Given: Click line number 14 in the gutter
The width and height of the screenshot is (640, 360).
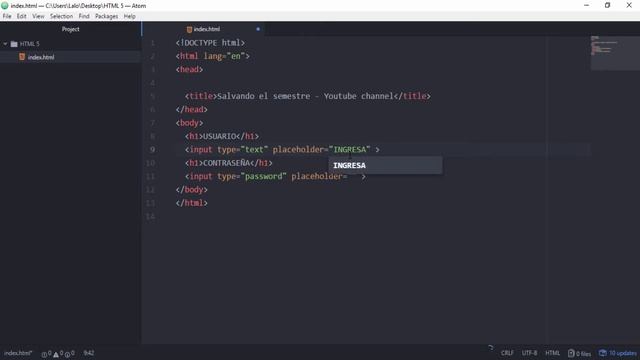Looking at the screenshot, I should click(x=150, y=216).
